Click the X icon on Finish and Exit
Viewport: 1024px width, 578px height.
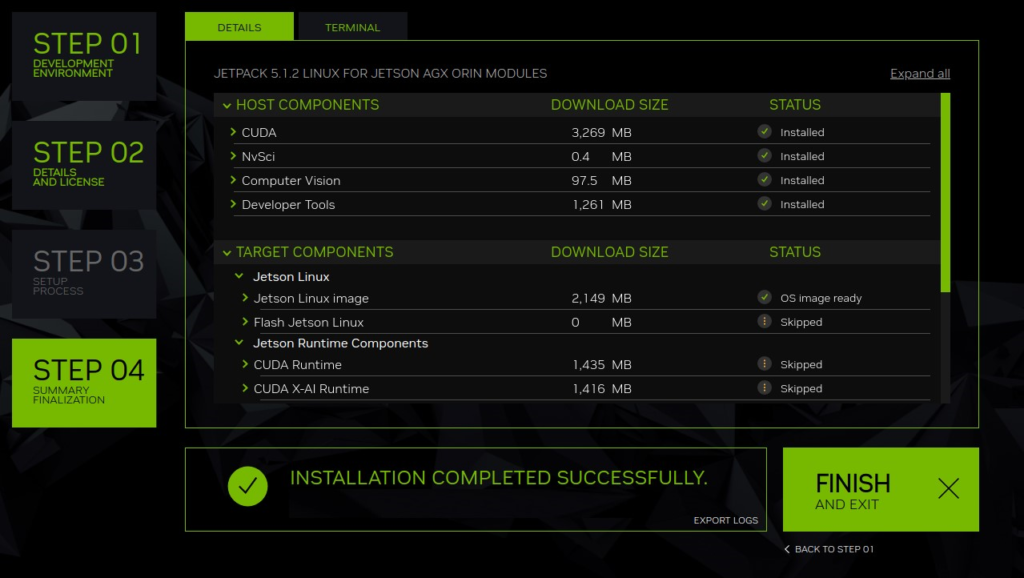click(x=948, y=488)
